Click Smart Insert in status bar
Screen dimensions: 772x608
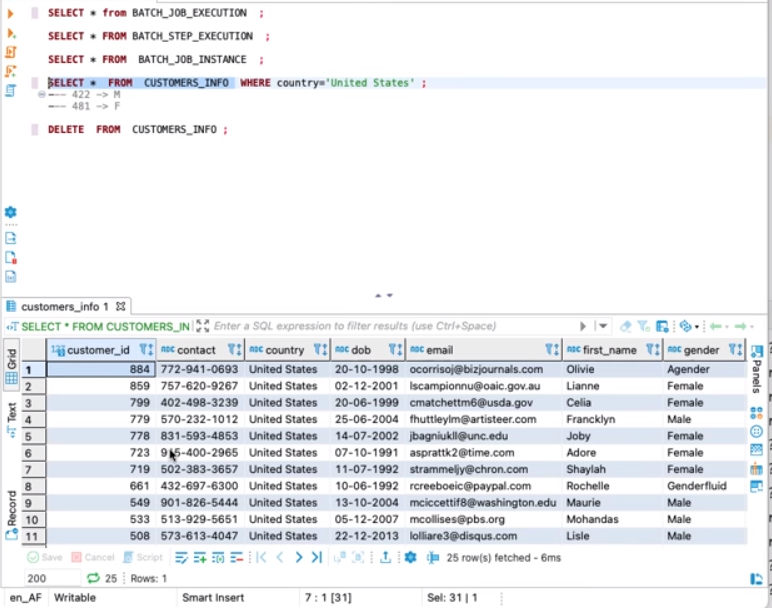click(x=213, y=598)
